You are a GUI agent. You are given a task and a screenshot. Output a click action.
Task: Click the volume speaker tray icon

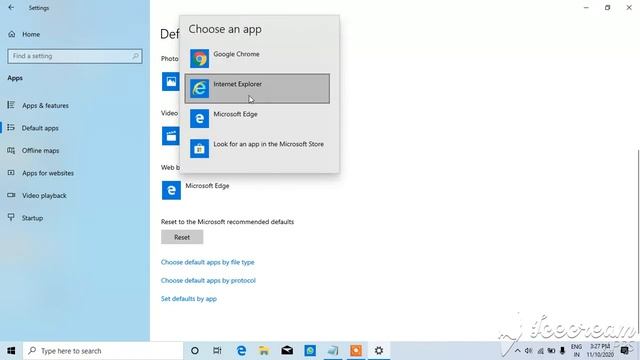[x=528, y=351]
